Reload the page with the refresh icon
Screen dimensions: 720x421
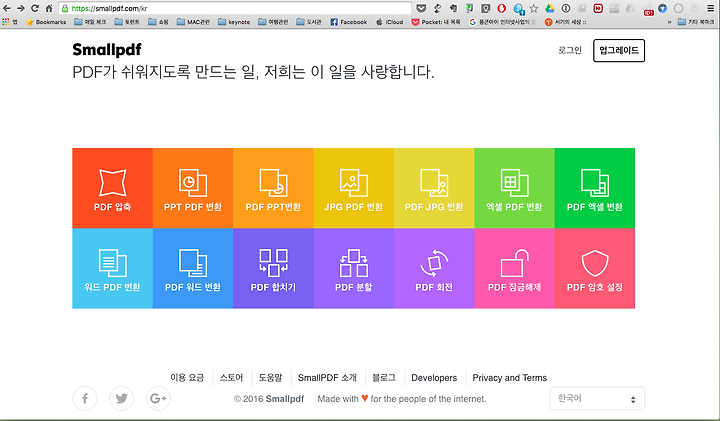(x=35, y=8)
